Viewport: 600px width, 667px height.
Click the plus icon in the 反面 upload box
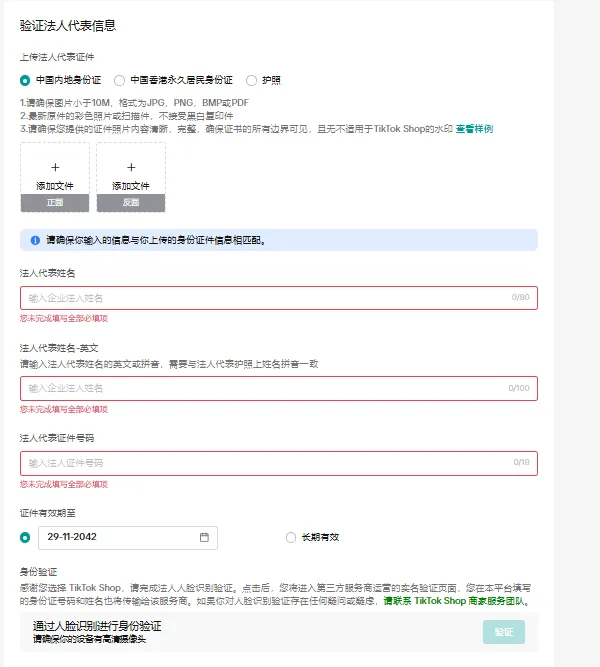tap(131, 167)
